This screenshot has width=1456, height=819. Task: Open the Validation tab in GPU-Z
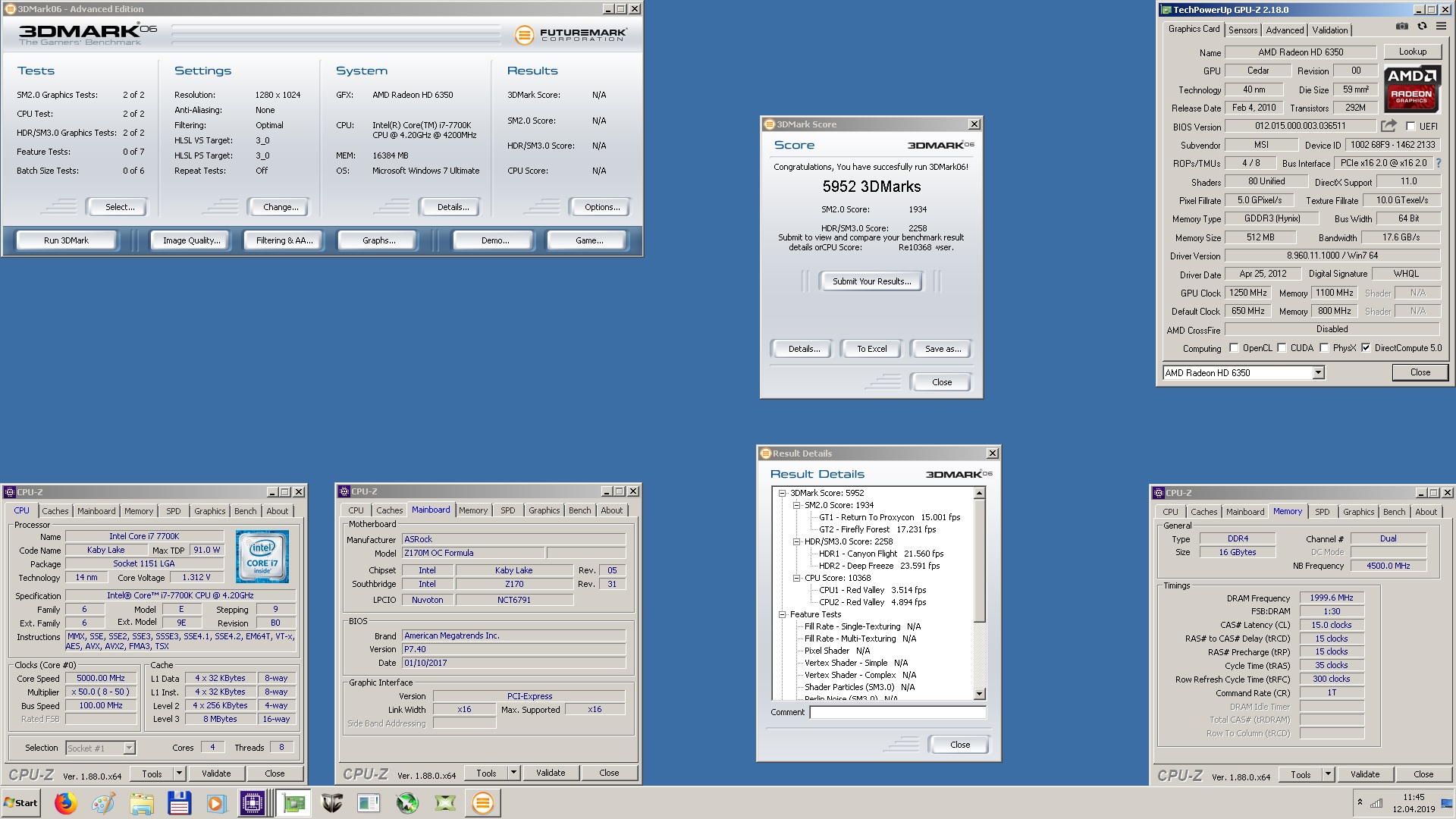coord(1330,30)
